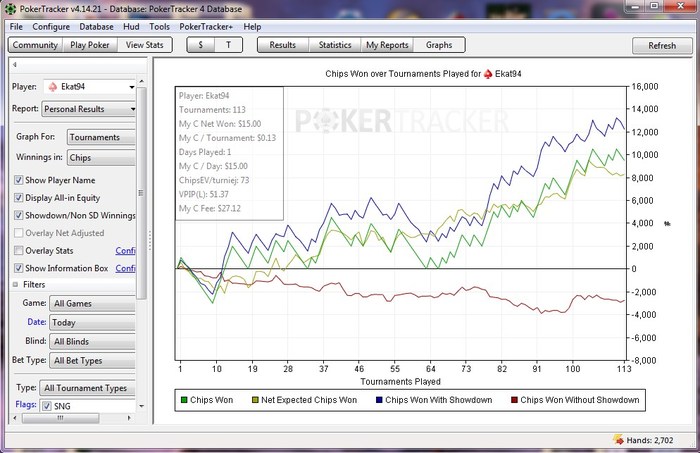Click the Tournaments: 113 info line

(212, 110)
